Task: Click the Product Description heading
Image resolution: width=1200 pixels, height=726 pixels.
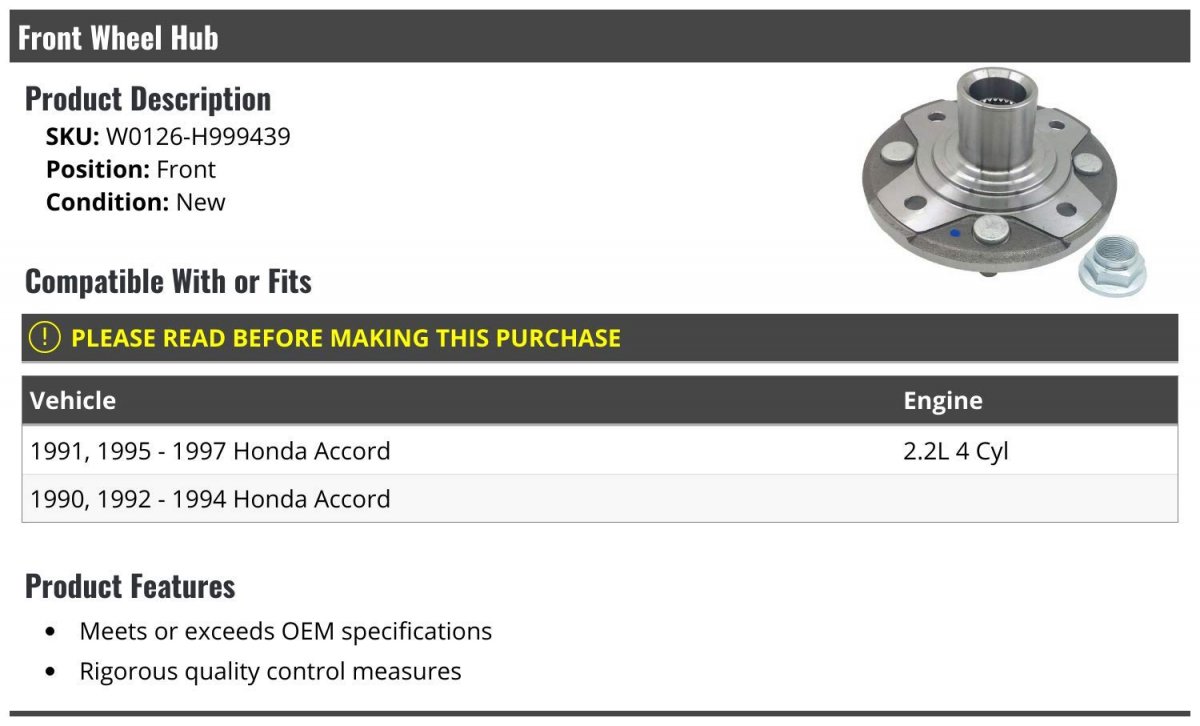Action: (148, 99)
